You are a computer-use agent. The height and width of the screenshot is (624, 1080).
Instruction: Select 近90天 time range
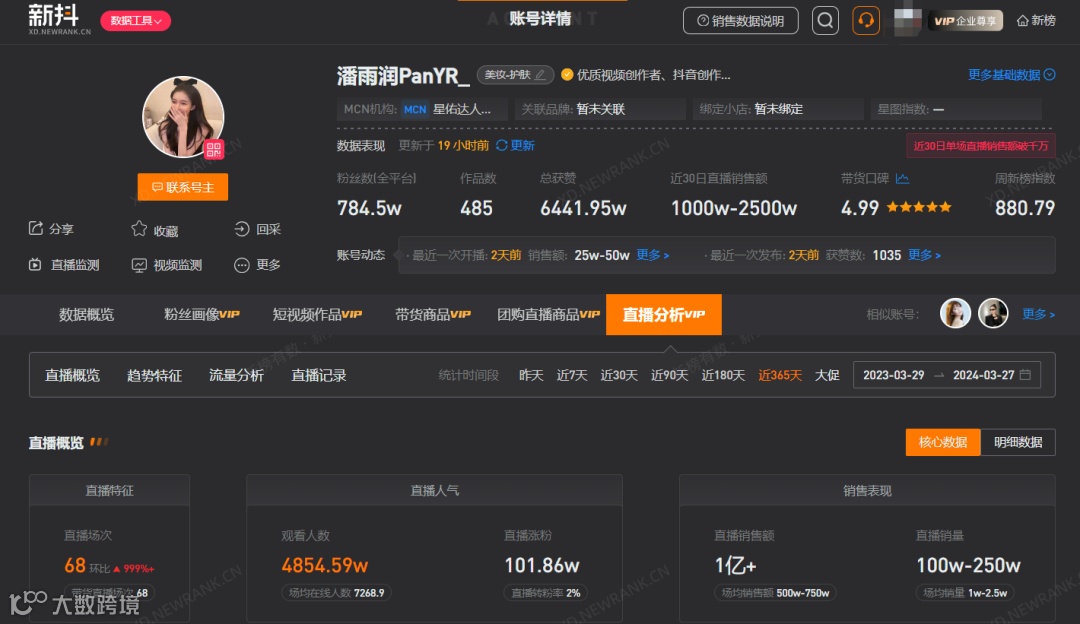coord(669,375)
